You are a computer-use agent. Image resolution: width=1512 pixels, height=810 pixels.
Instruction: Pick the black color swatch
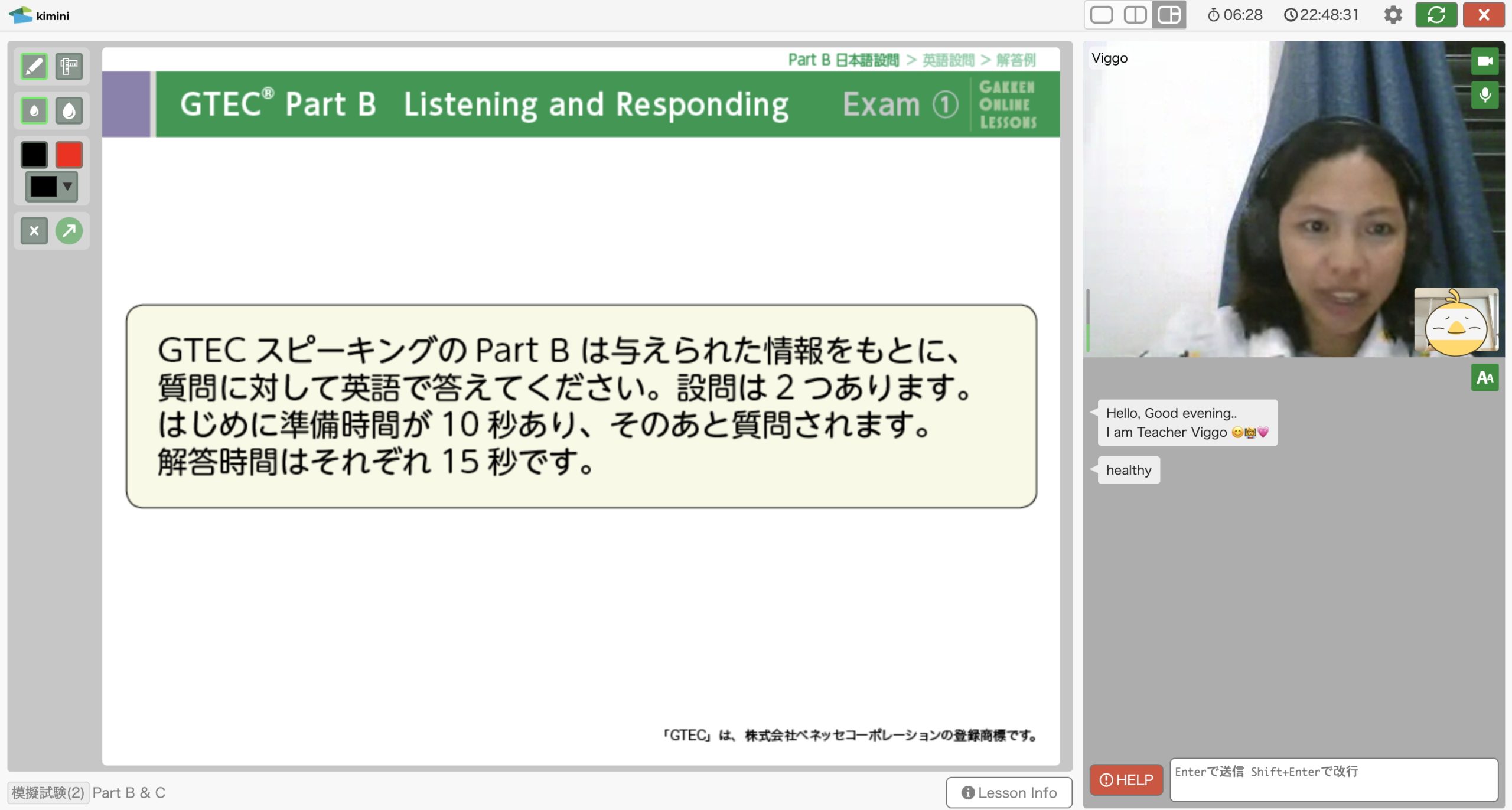click(34, 155)
